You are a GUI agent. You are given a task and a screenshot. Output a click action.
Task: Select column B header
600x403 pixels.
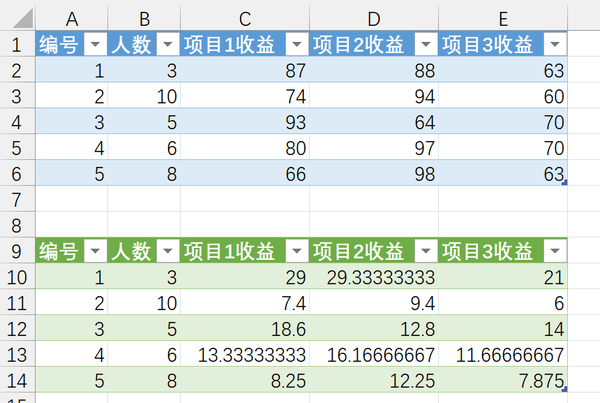(x=144, y=18)
